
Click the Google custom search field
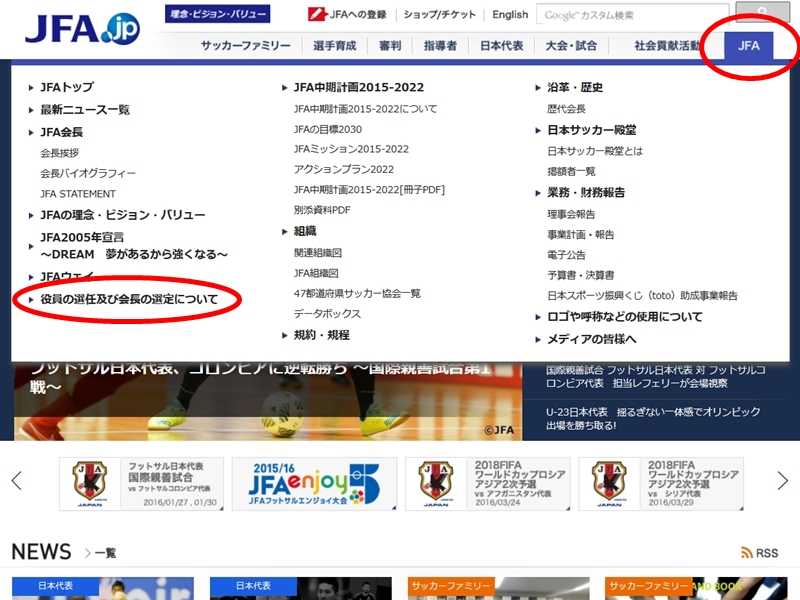631,15
